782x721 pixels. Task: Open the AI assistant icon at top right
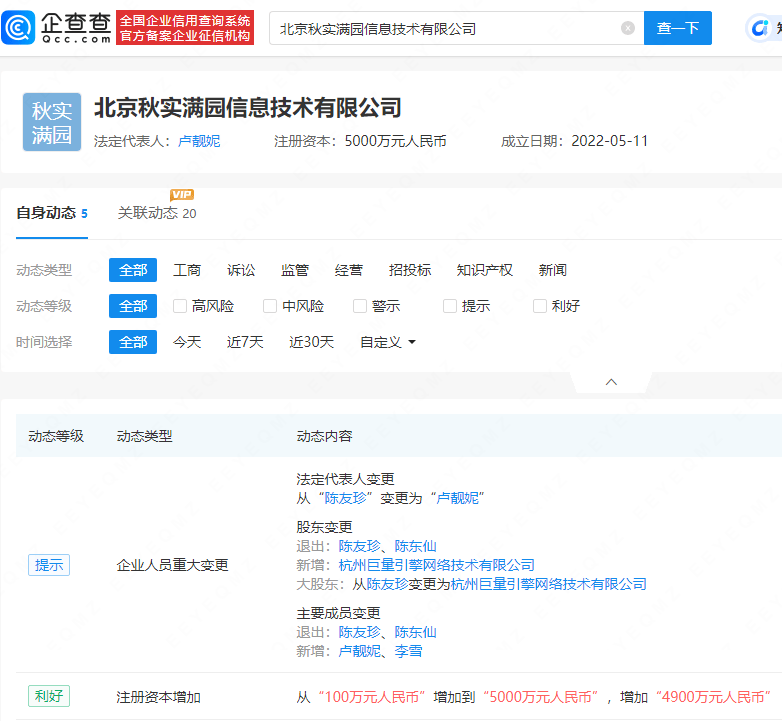[760, 28]
